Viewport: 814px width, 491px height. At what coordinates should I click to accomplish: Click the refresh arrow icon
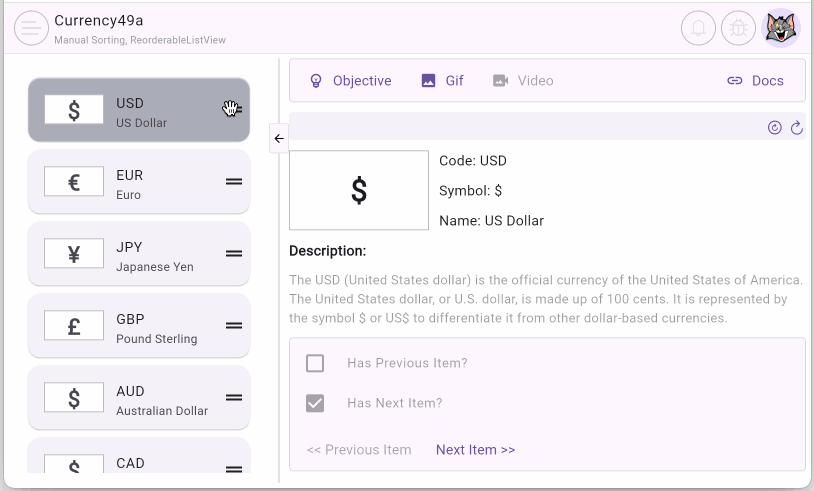pyautogui.click(x=796, y=127)
